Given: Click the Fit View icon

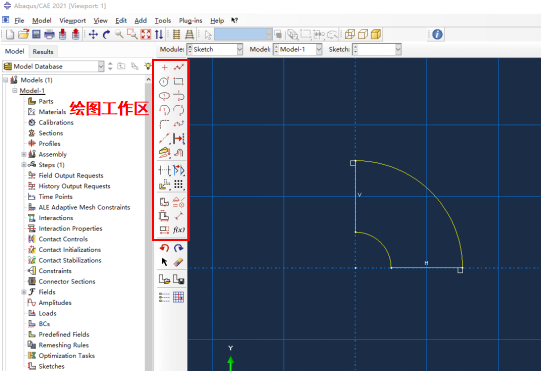Looking at the screenshot, I should tap(146, 34).
